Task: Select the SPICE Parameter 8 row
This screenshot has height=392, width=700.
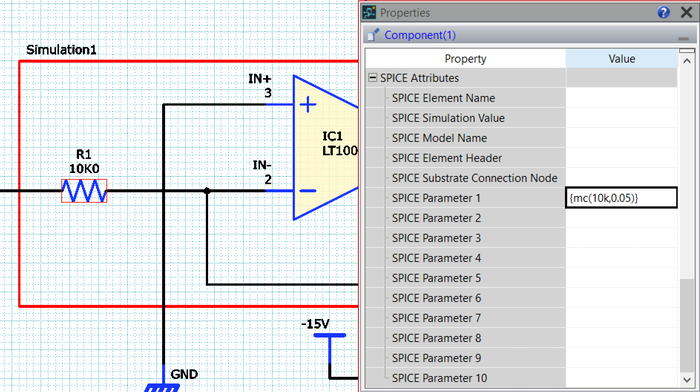Action: 521,338
